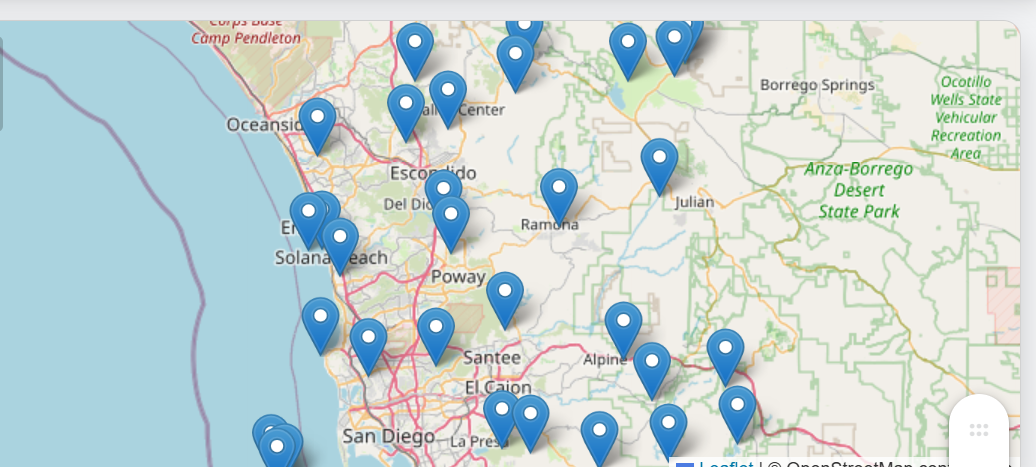Click the Anza-Borrego Desert State Park label

click(859, 190)
